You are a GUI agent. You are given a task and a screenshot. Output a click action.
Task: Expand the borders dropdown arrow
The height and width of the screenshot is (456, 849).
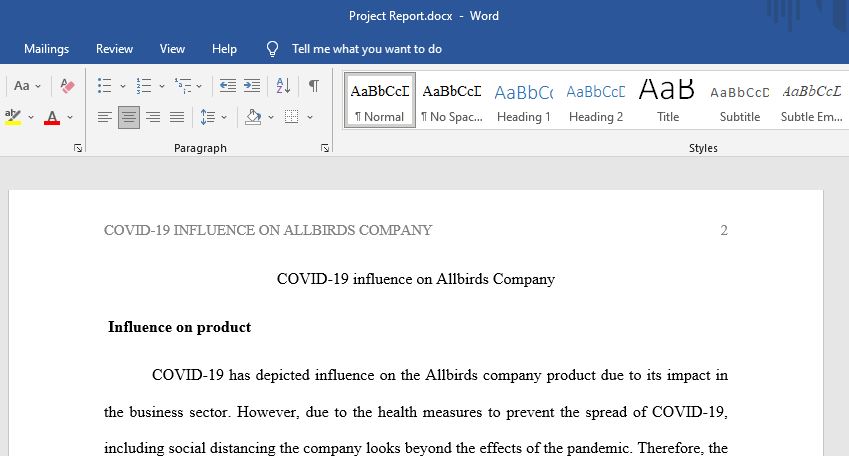[310, 117]
